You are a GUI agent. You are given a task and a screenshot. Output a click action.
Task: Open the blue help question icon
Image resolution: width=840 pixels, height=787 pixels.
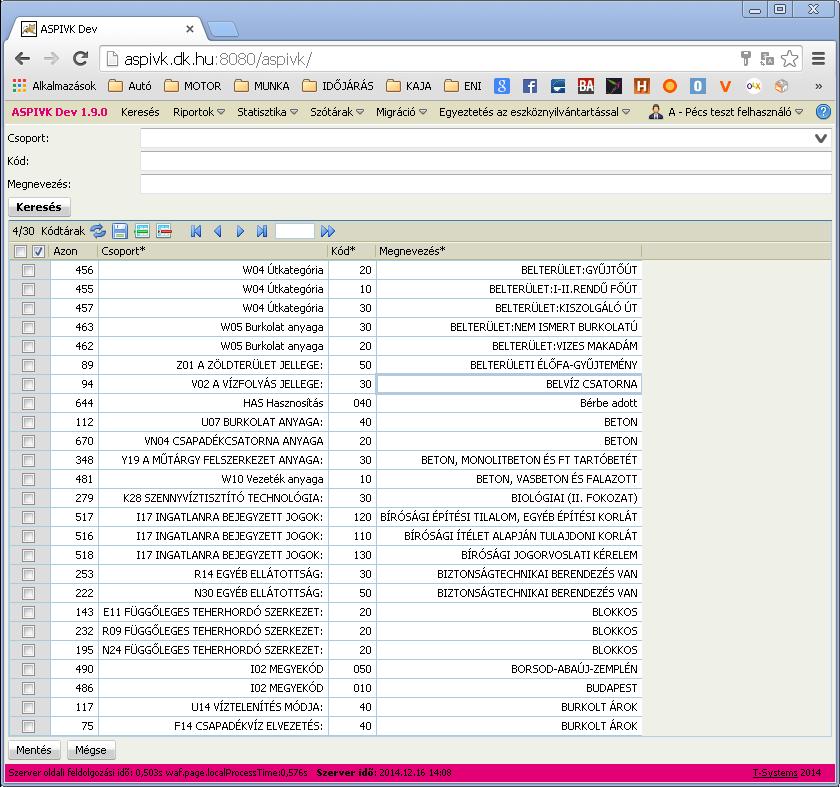pyautogui.click(x=823, y=111)
